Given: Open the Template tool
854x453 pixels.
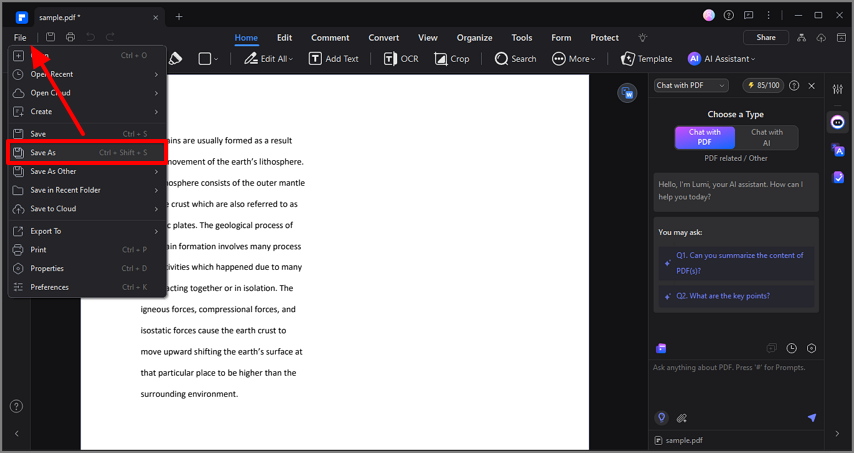Looking at the screenshot, I should [646, 59].
